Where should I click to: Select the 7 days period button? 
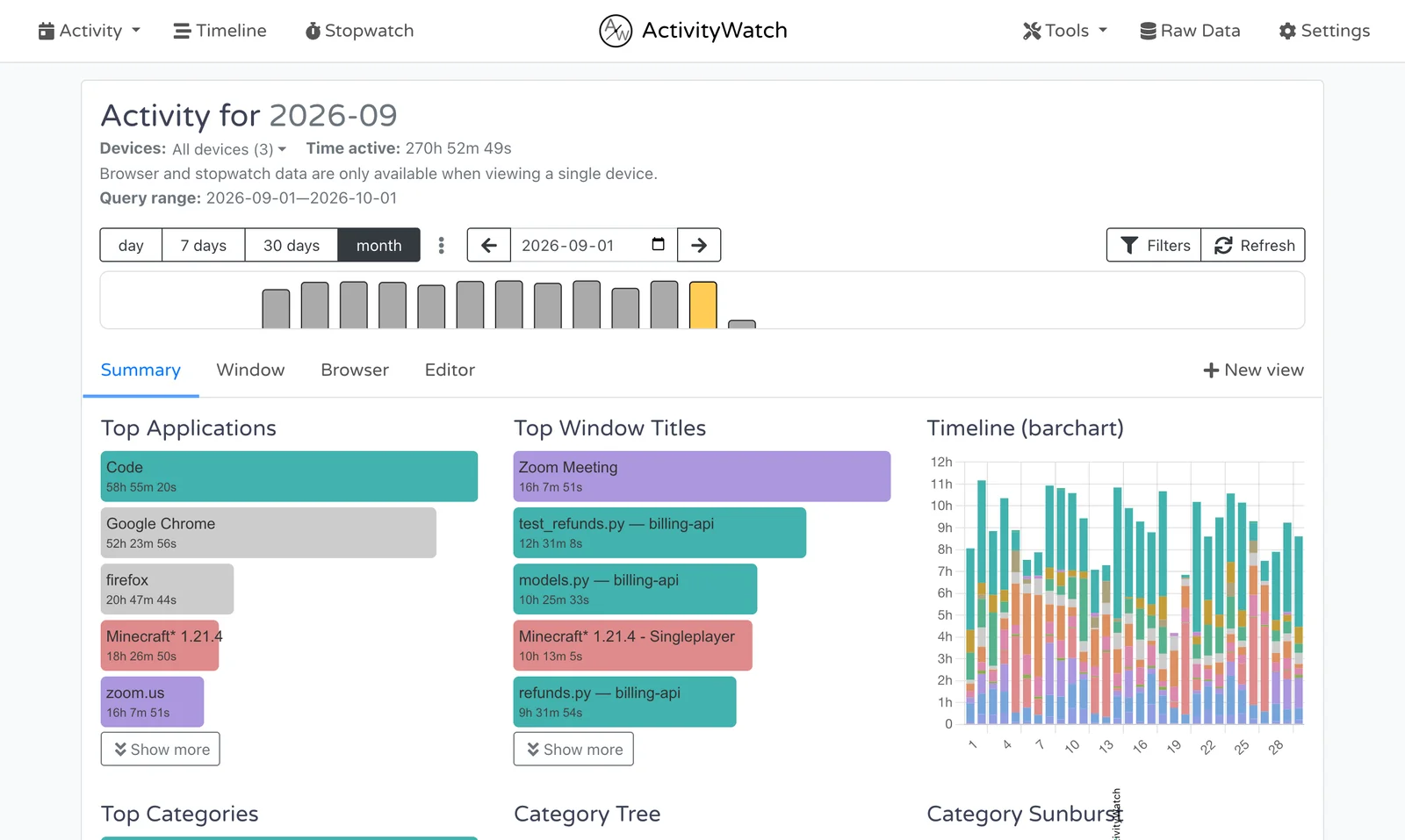click(x=204, y=245)
